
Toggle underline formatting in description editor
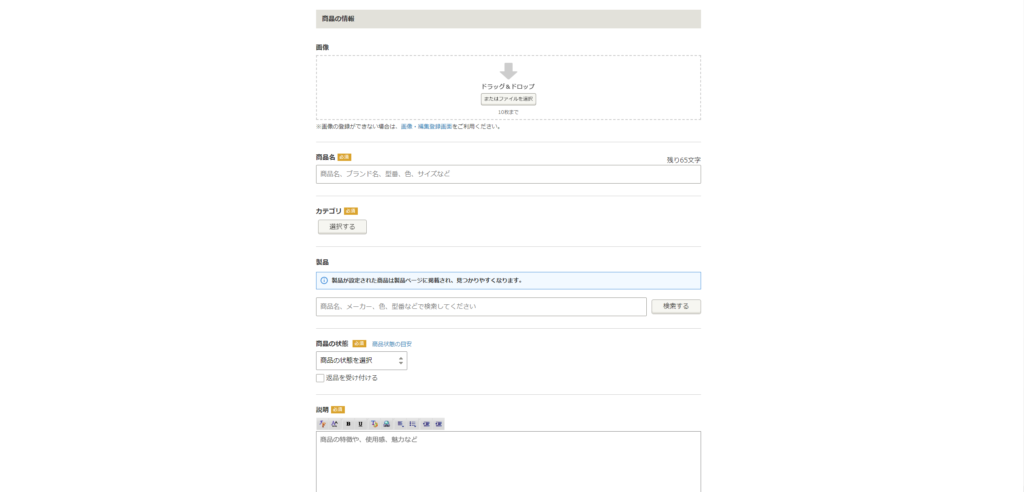(x=360, y=424)
